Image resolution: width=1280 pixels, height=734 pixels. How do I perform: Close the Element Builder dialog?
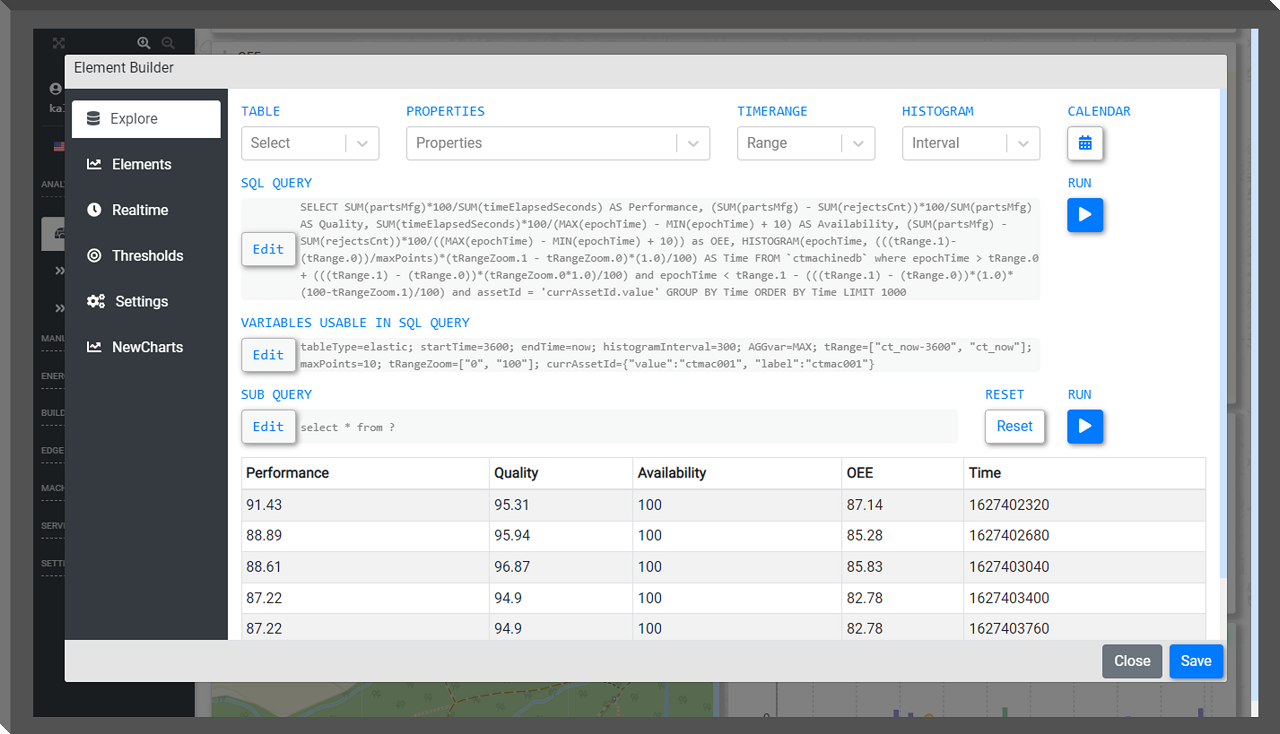tap(1132, 661)
